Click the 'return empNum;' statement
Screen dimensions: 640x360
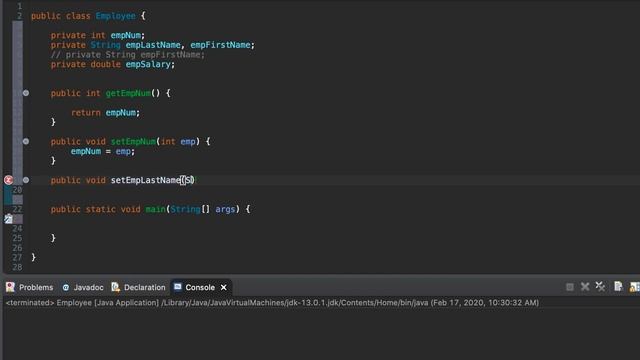(105, 113)
